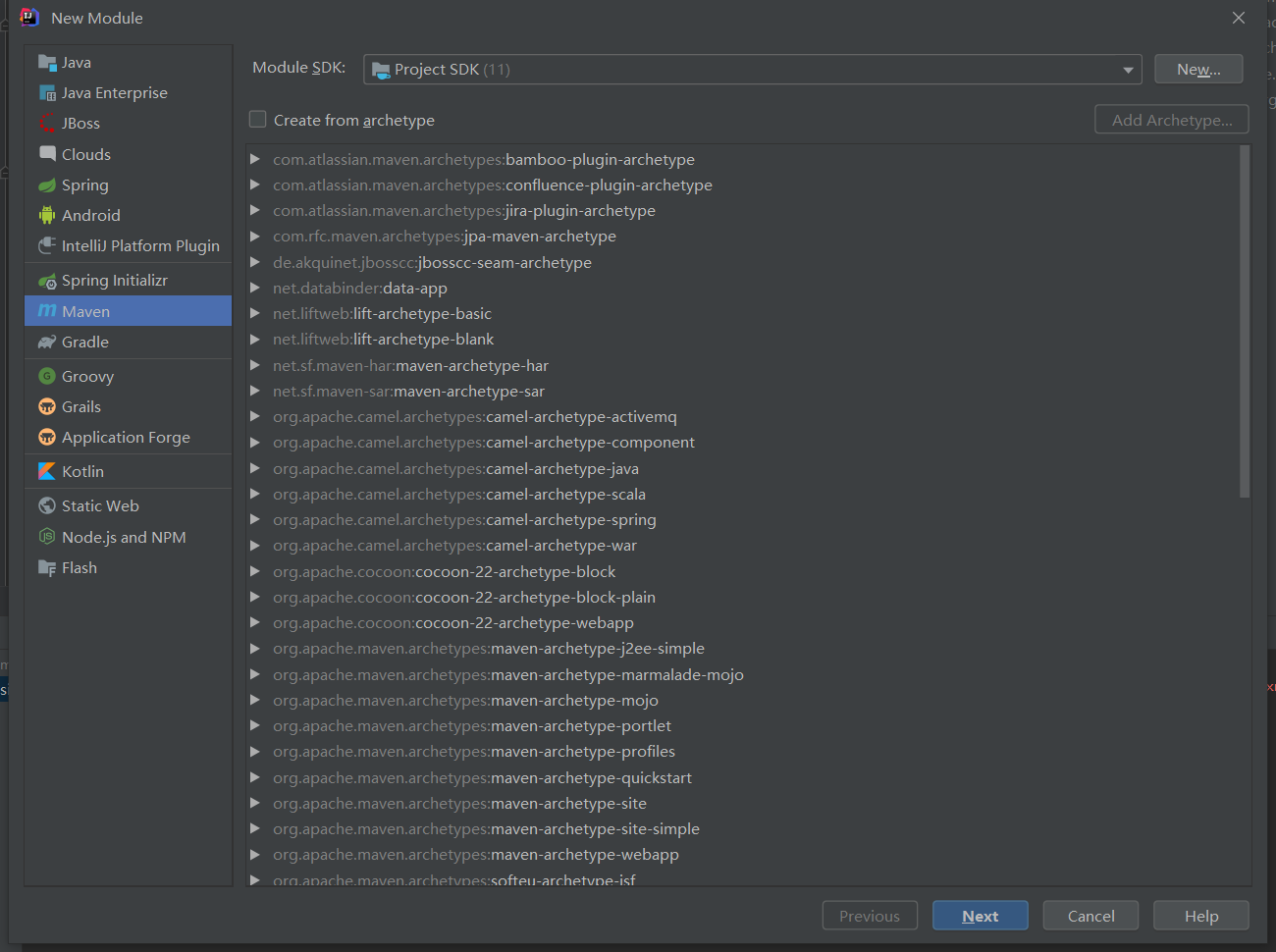Click the Node.js and NPM icon
The image size is (1276, 952).
[47, 538]
